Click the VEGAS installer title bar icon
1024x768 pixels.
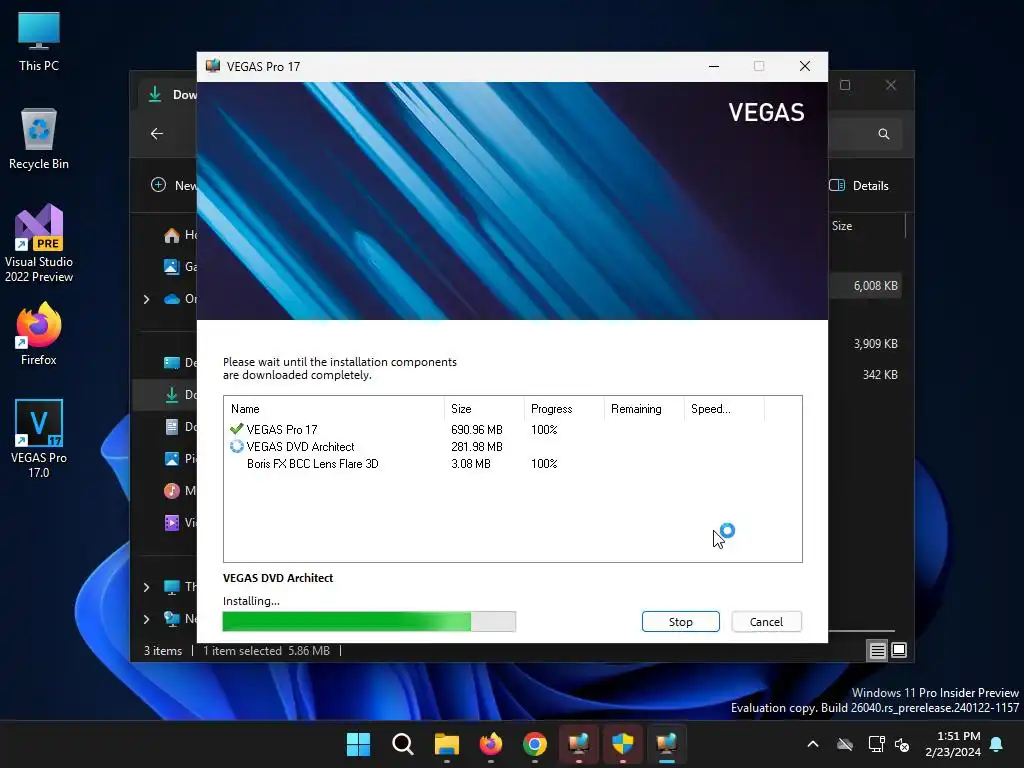(212, 66)
